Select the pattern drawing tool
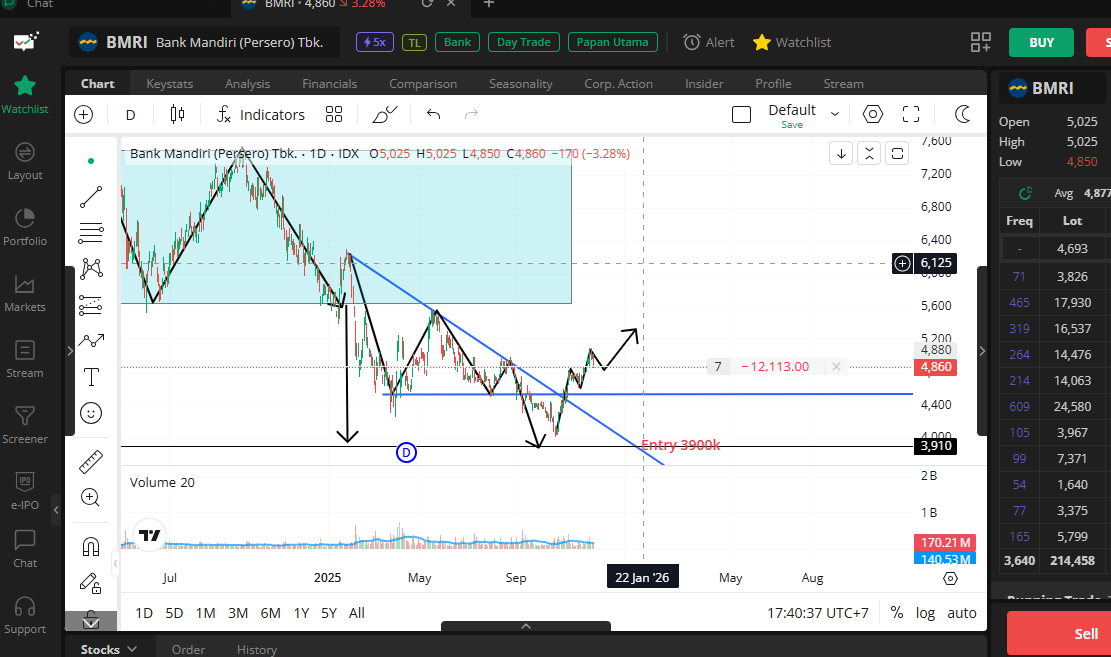 (91, 268)
